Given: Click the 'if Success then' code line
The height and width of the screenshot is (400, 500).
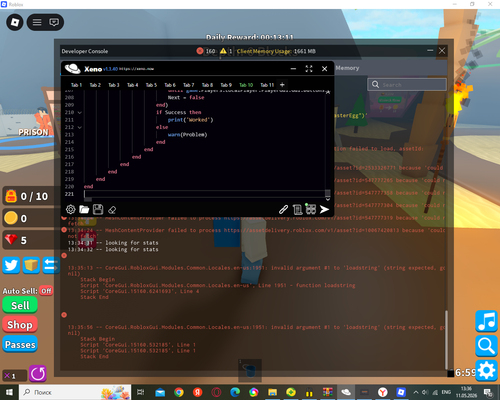Looking at the screenshot, I should pyautogui.click(x=179, y=112).
